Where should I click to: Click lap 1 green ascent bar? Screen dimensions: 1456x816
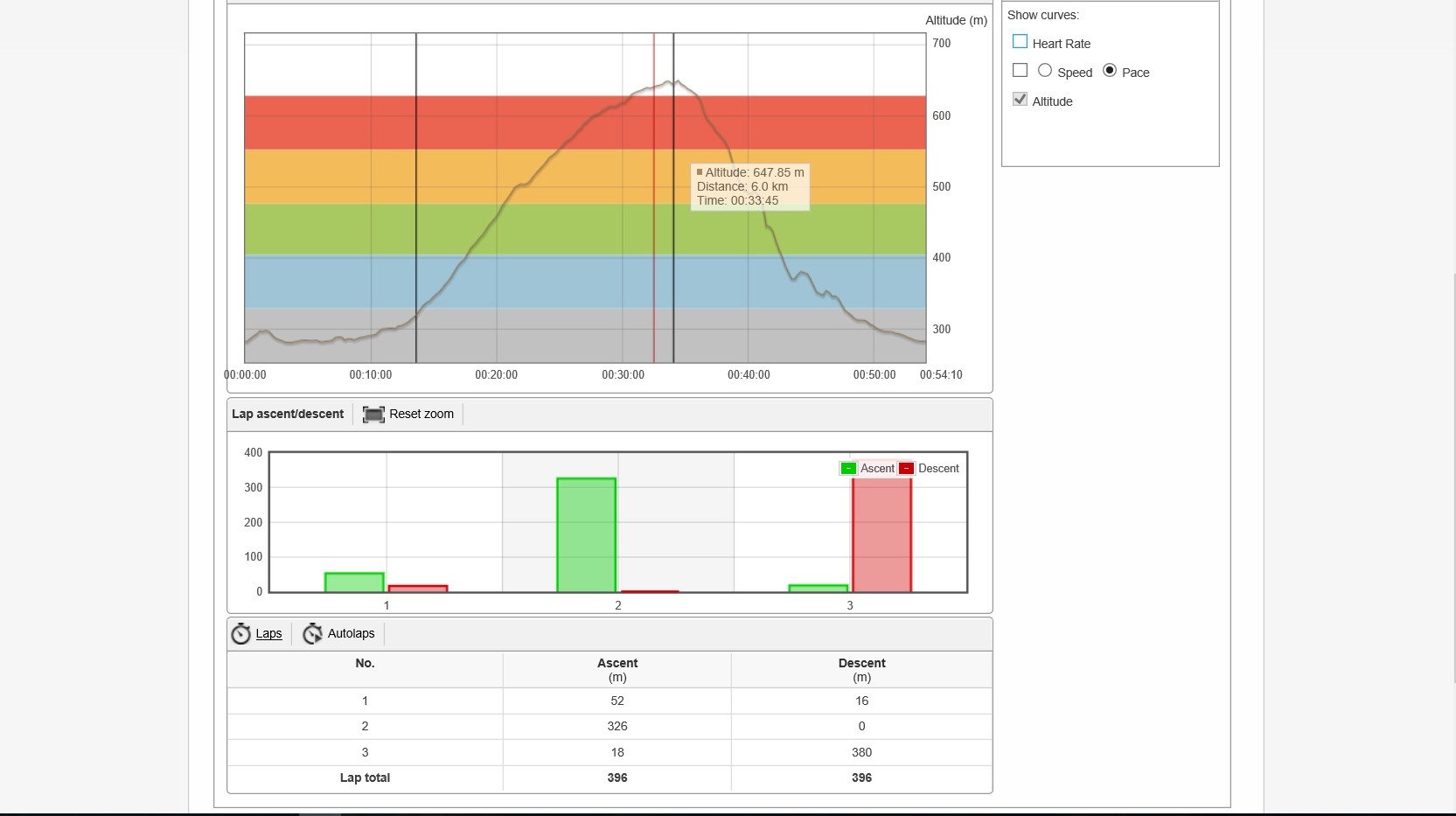(x=354, y=582)
